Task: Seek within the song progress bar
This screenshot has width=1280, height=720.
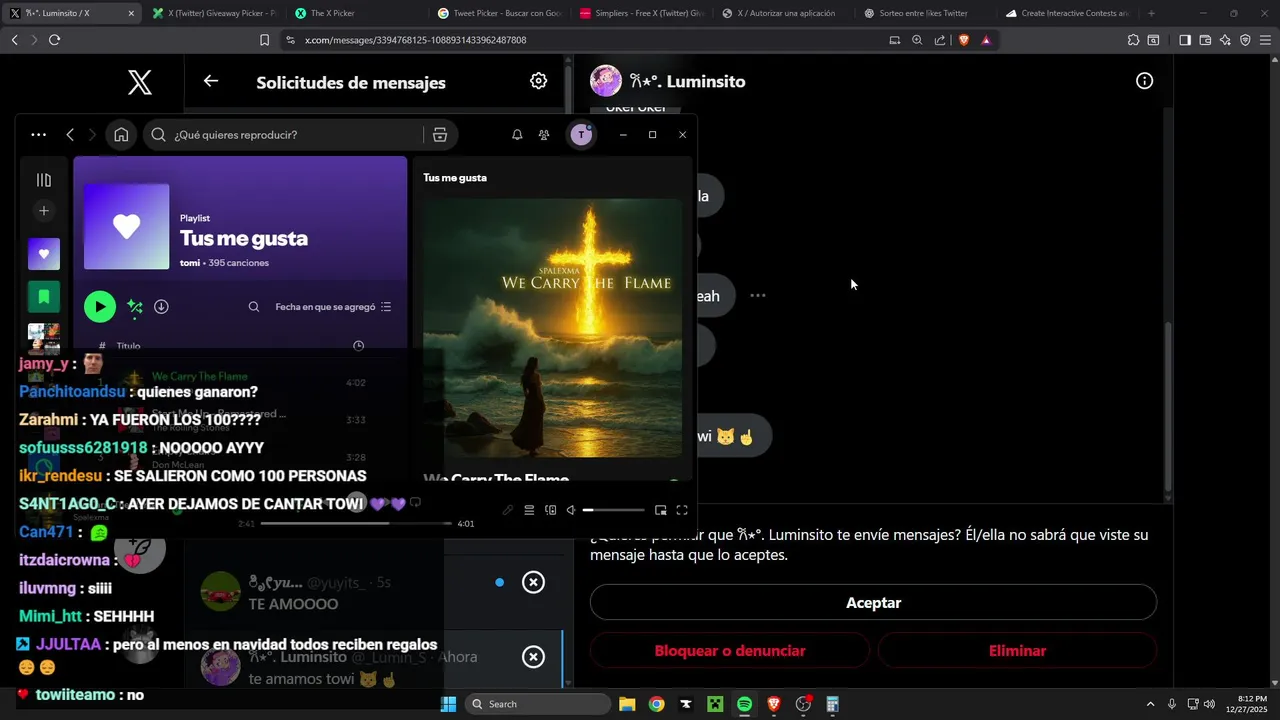Action: [x=356, y=523]
